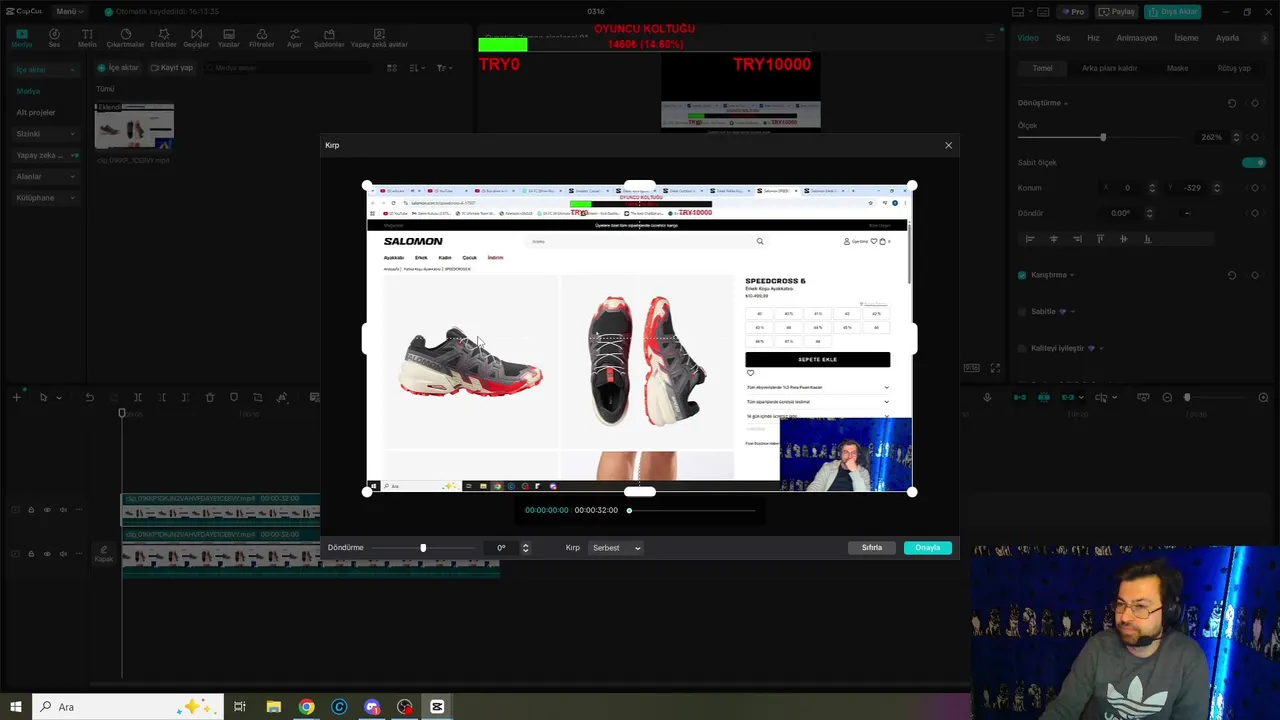Click the delete trash icon in timeline toolbar

coord(210,398)
